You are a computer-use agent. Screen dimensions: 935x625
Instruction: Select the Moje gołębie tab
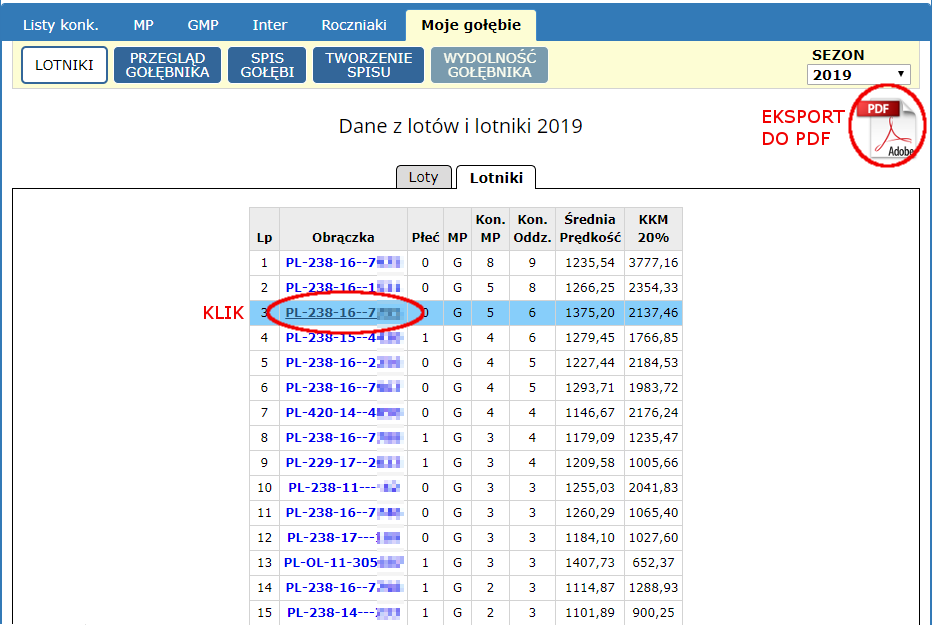[470, 25]
